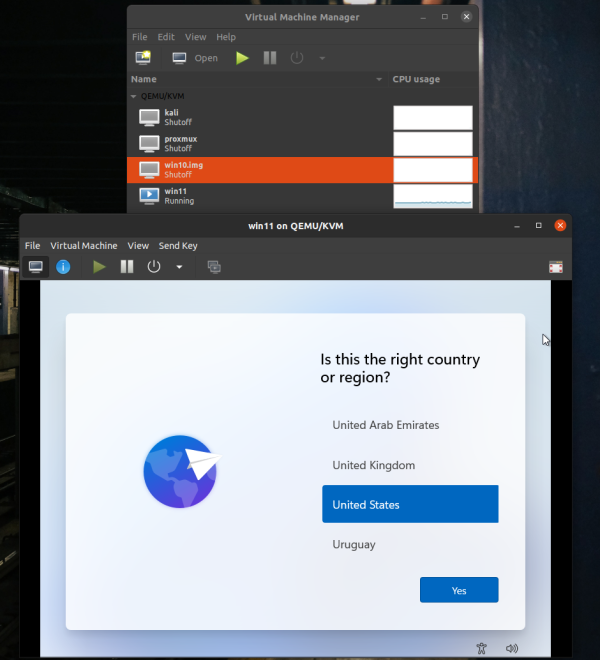
Task: Click the win11 CPU usage graph
Action: click(x=433, y=196)
